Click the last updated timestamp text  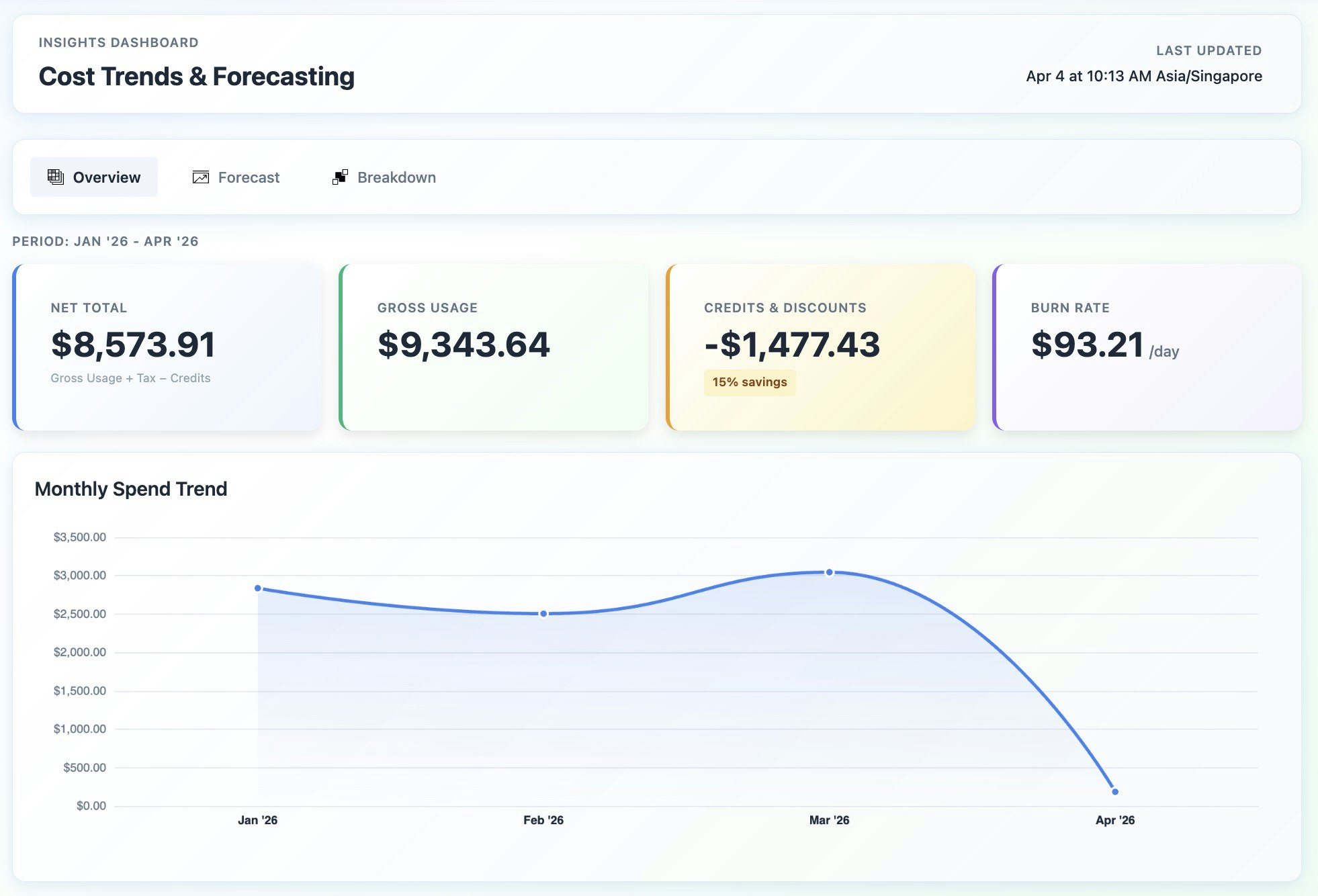click(x=1143, y=76)
